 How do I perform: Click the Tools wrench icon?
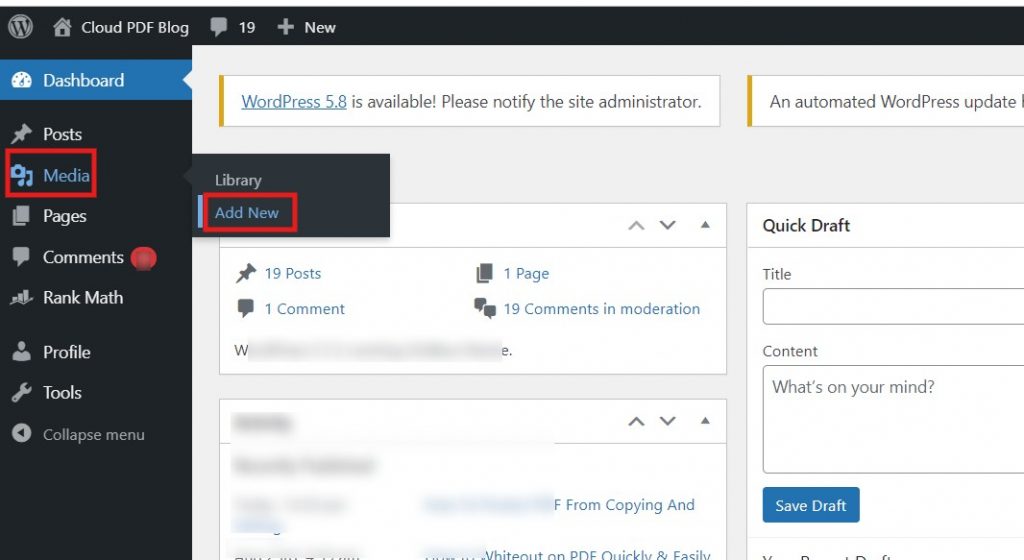22,392
